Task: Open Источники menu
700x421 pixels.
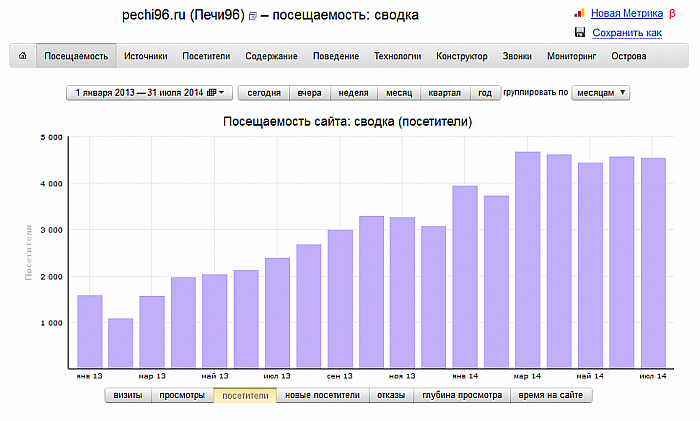Action: (x=146, y=56)
